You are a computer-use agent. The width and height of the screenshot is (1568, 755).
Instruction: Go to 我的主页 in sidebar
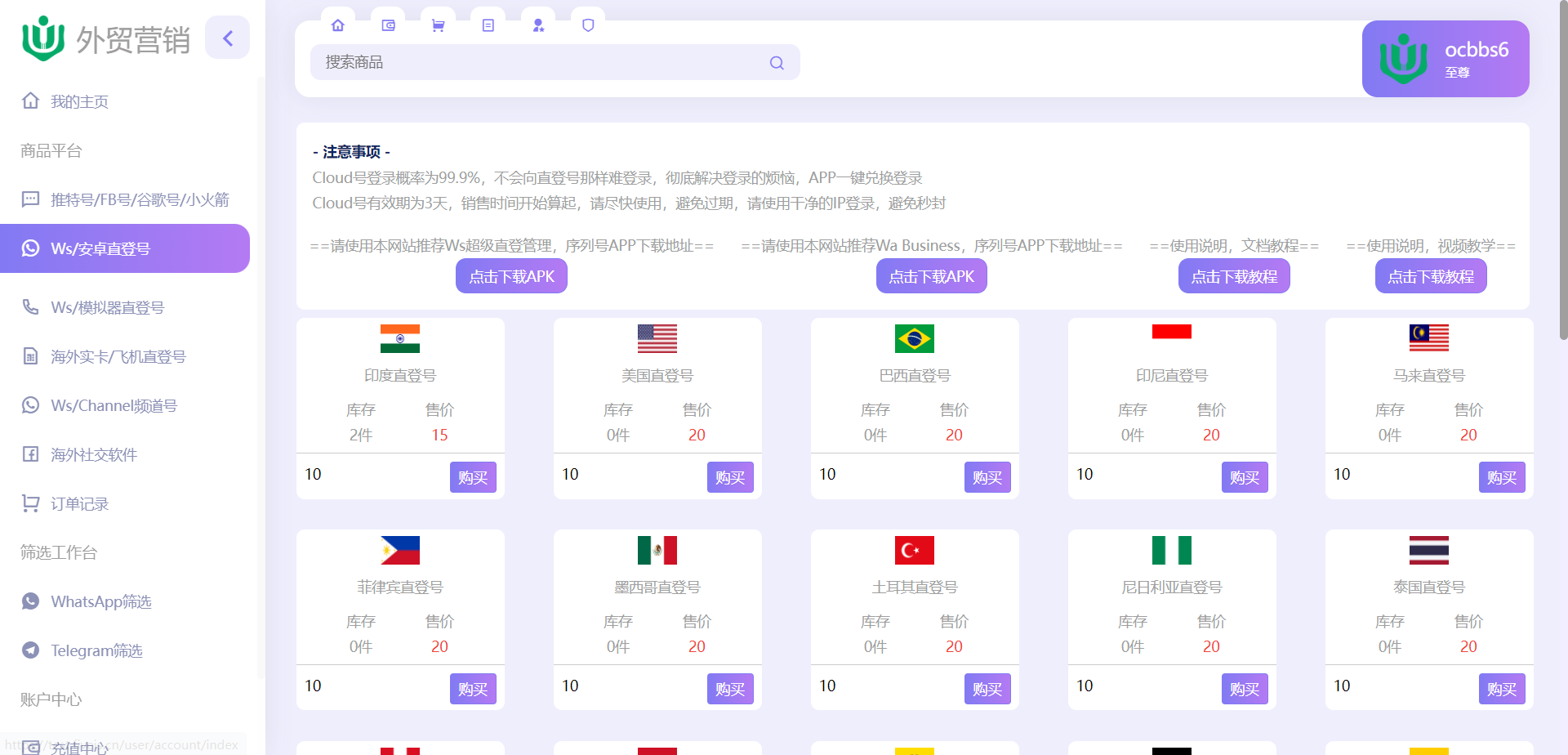click(x=125, y=101)
